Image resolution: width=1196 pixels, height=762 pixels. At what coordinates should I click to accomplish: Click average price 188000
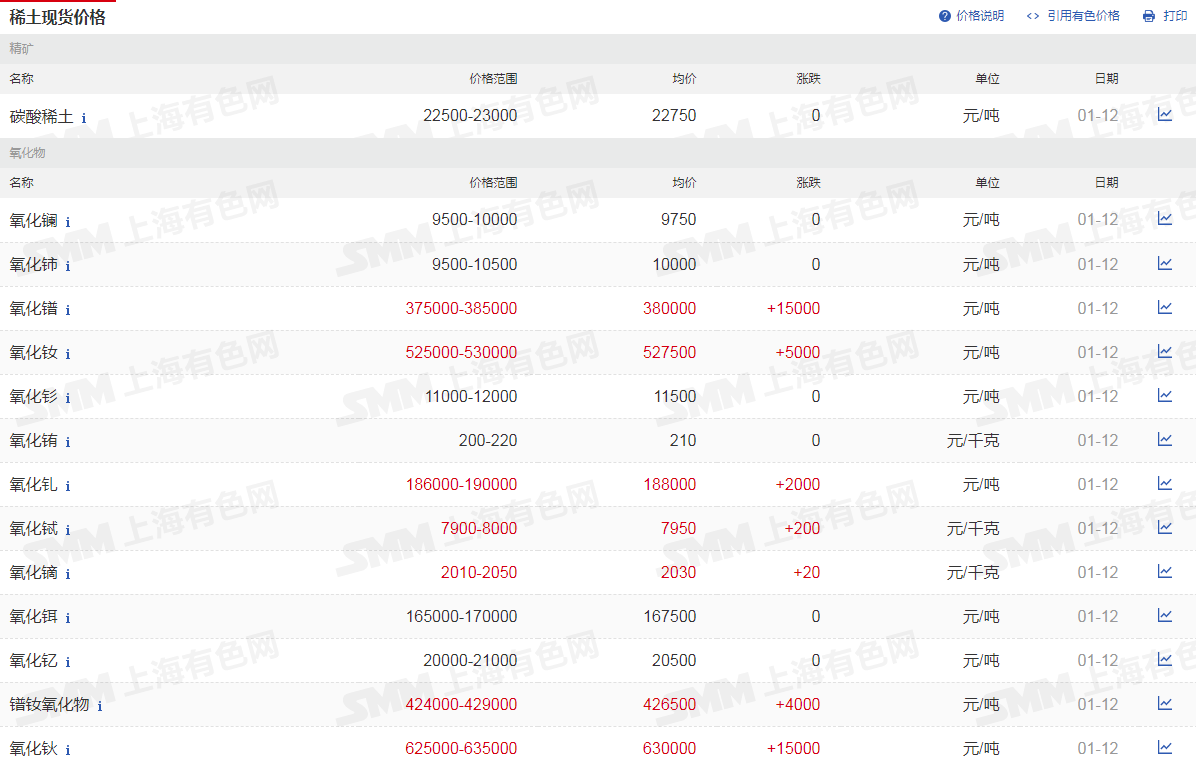tap(669, 484)
